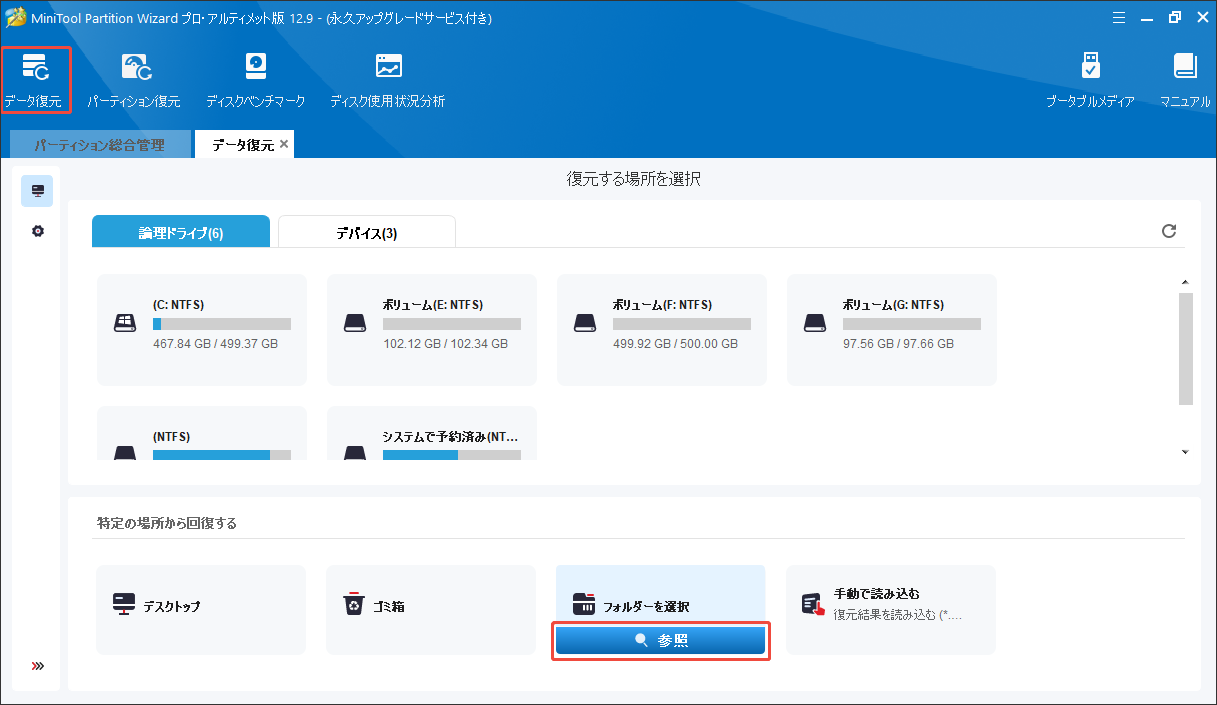Close the データ復元 tab

click(284, 144)
